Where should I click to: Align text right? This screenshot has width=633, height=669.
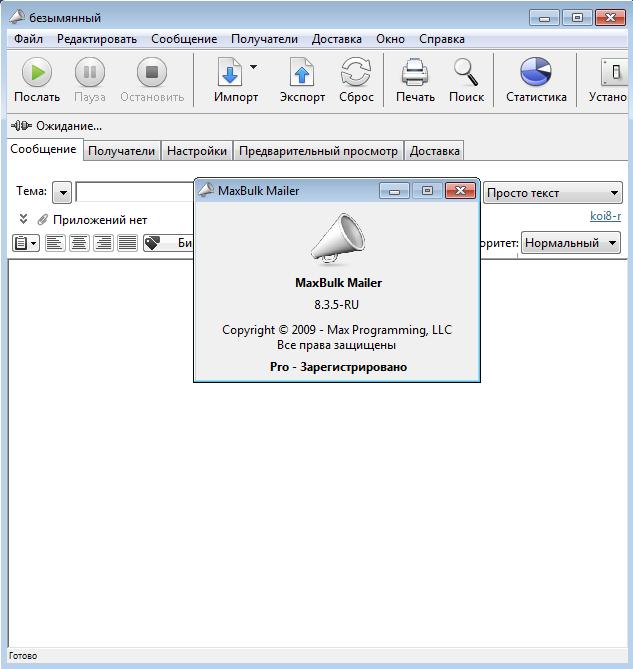coord(104,243)
